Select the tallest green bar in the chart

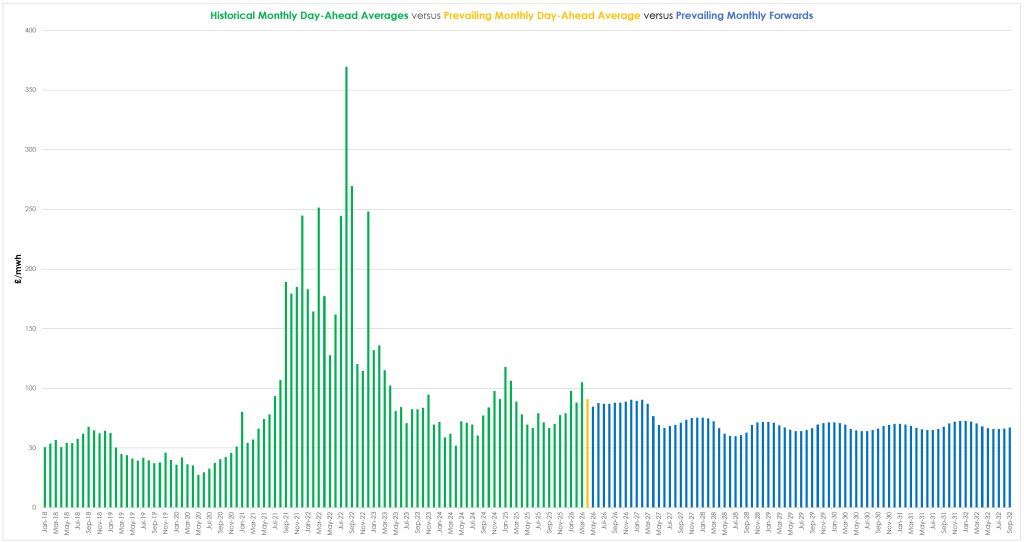click(346, 290)
